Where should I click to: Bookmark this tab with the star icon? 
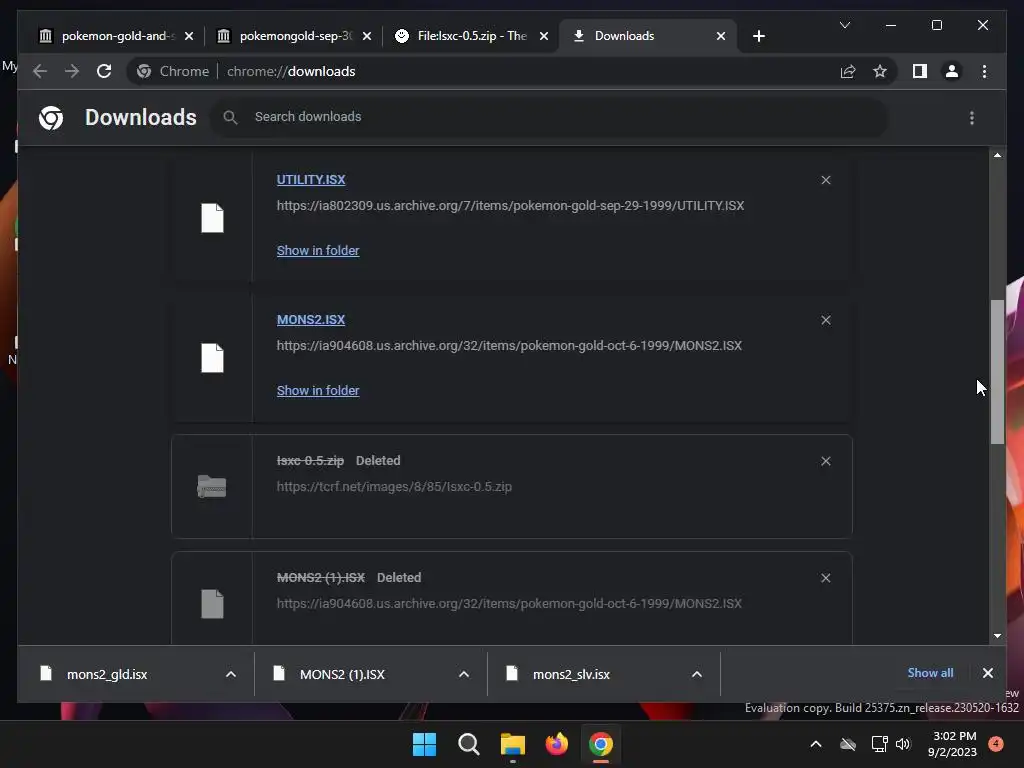(880, 71)
